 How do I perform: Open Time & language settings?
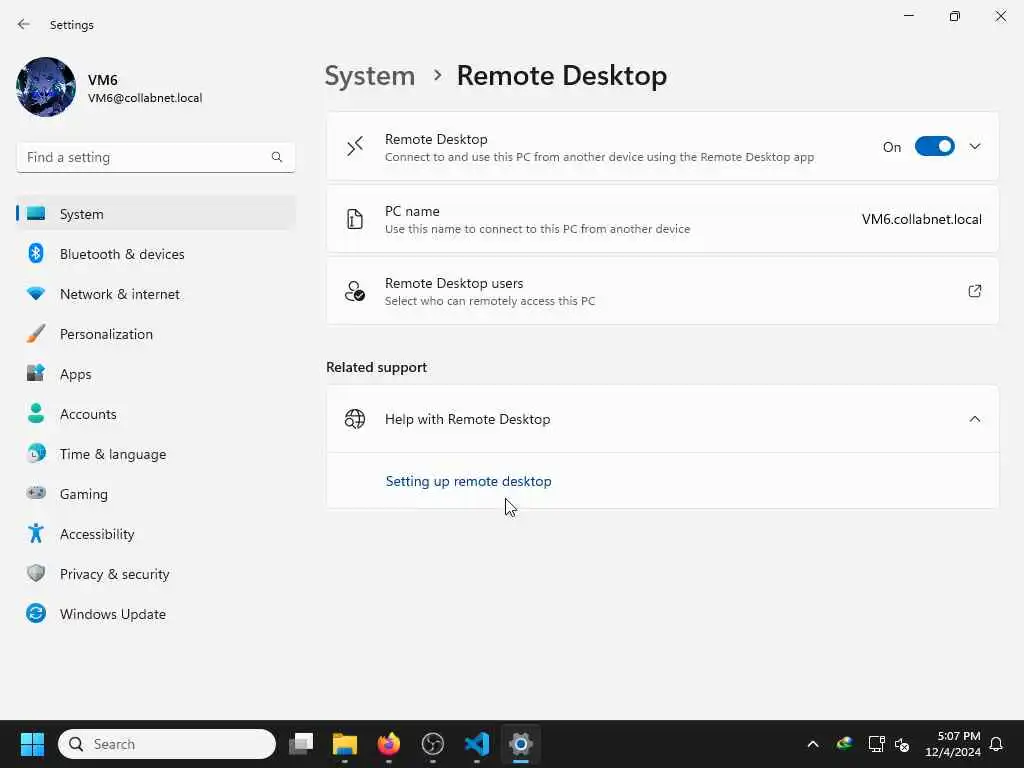[155, 454]
